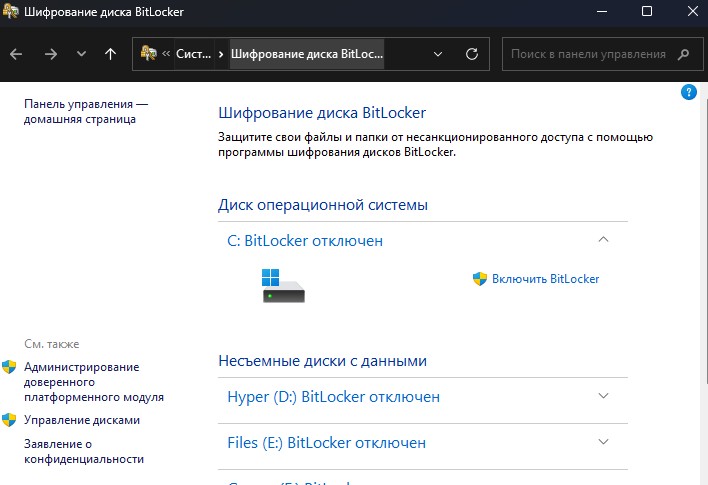This screenshot has height=485, width=708.
Task: Click the 'См. также' label
Action: pyautogui.click(x=51, y=344)
